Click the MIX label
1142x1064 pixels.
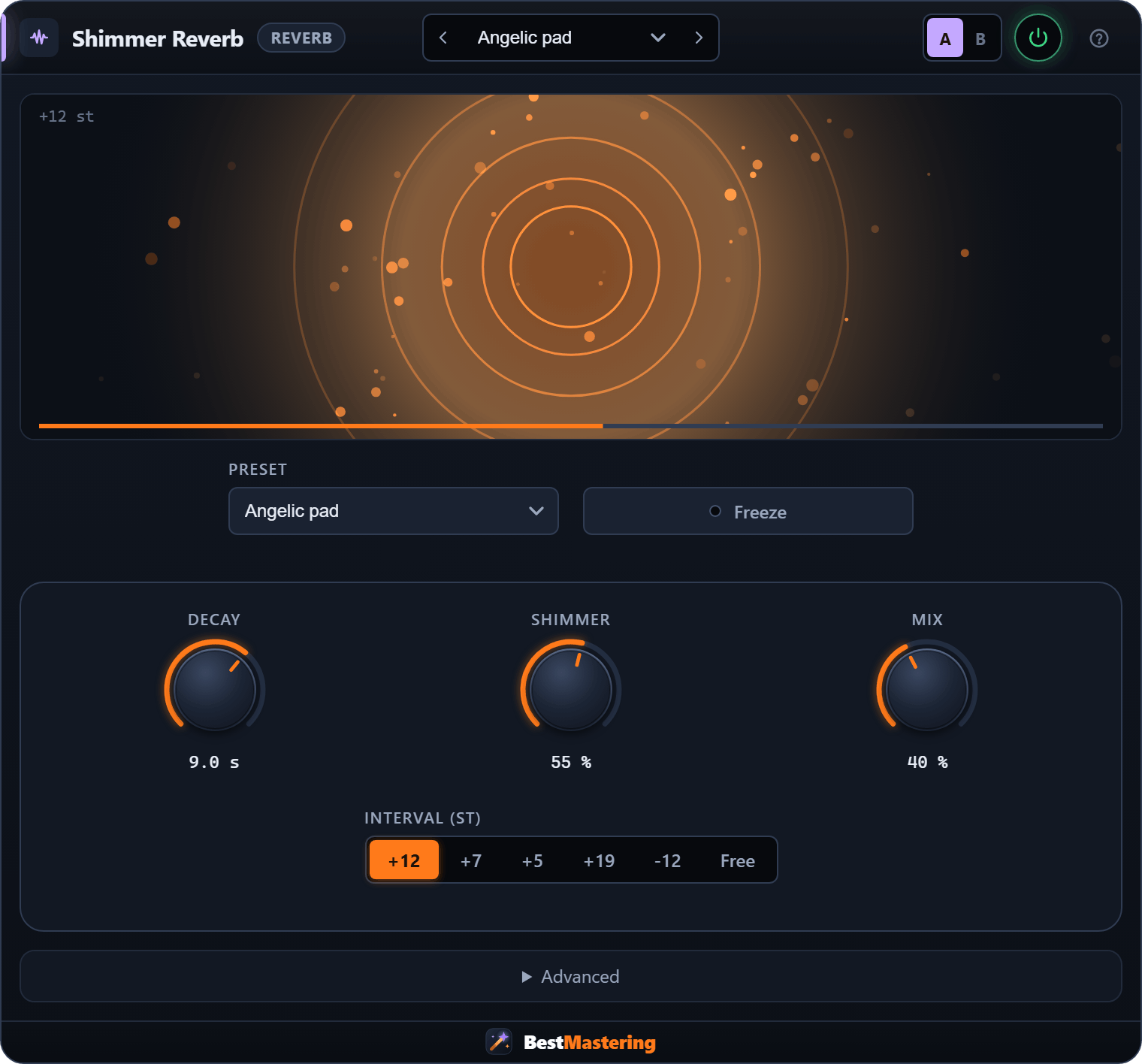(927, 620)
